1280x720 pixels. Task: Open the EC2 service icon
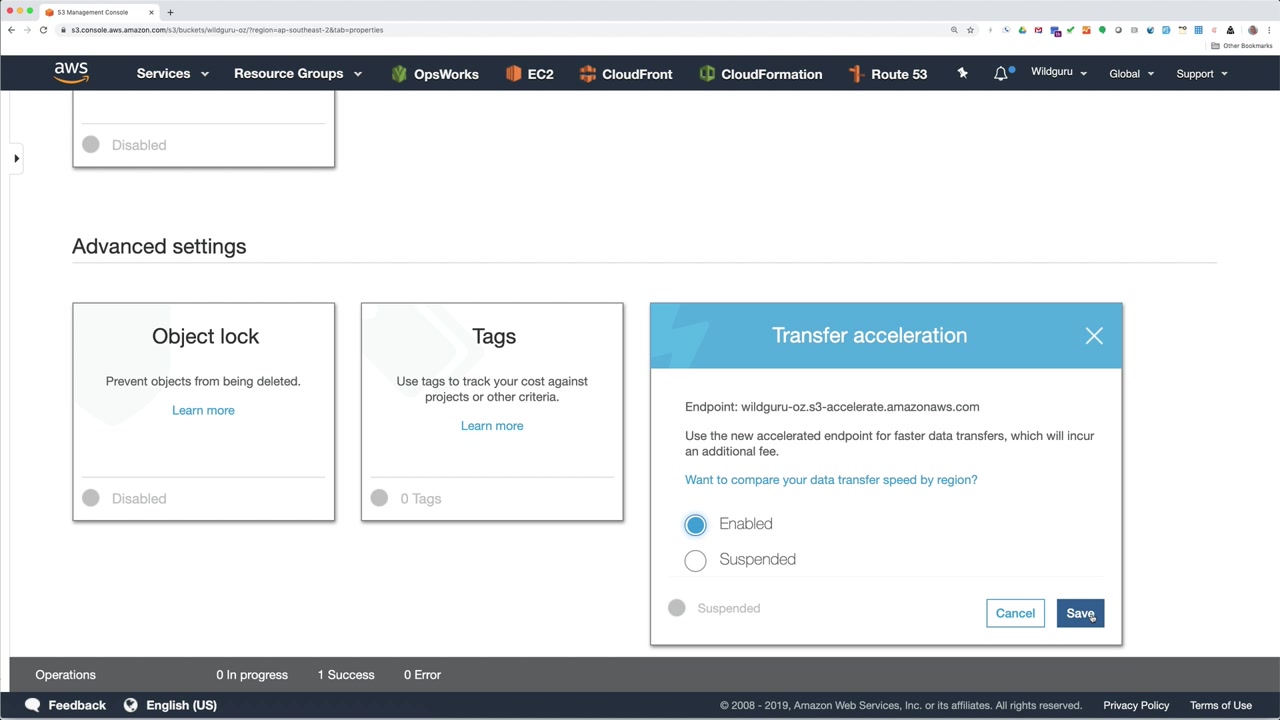coord(514,74)
